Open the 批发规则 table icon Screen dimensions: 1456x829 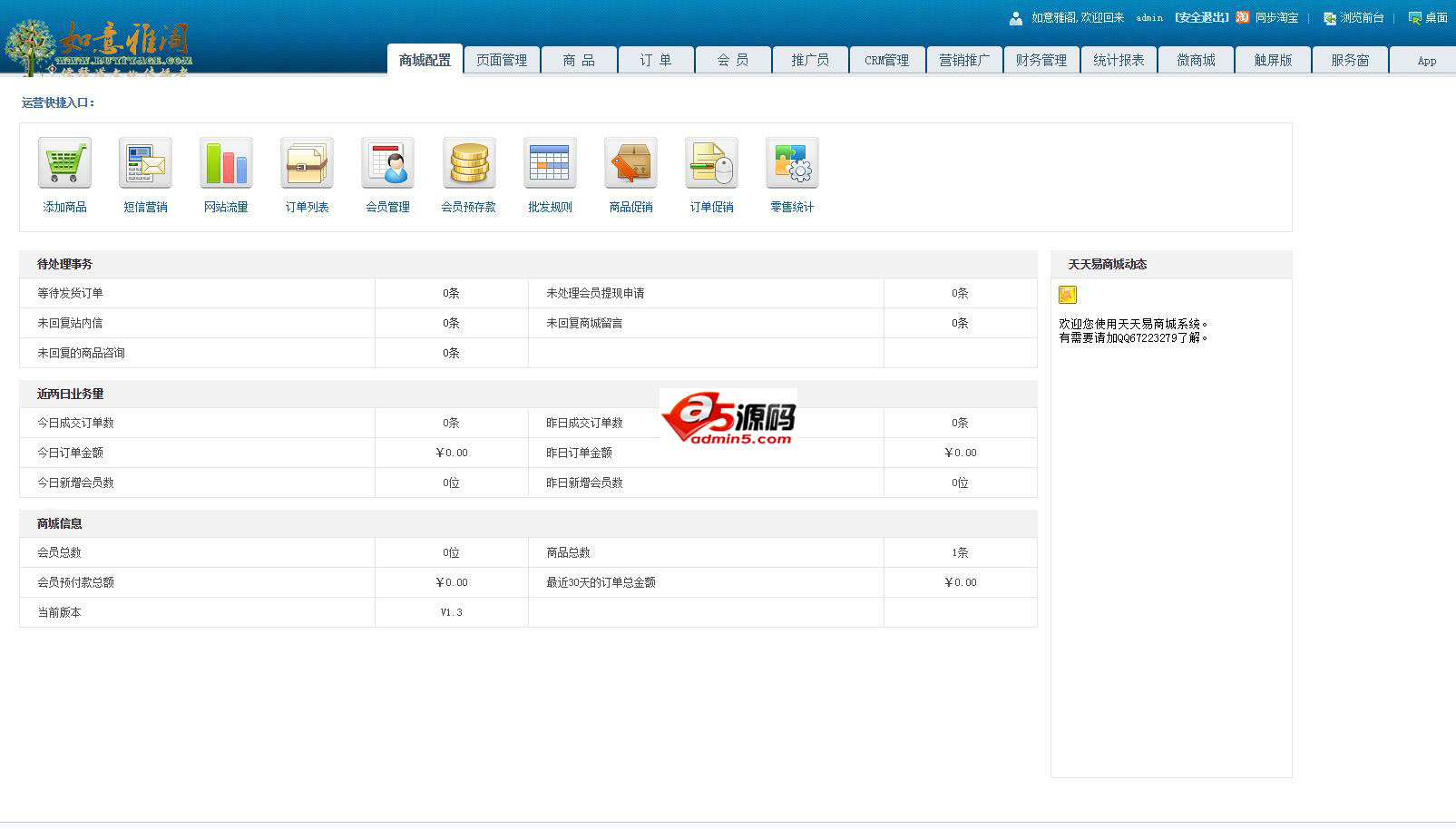point(550,163)
